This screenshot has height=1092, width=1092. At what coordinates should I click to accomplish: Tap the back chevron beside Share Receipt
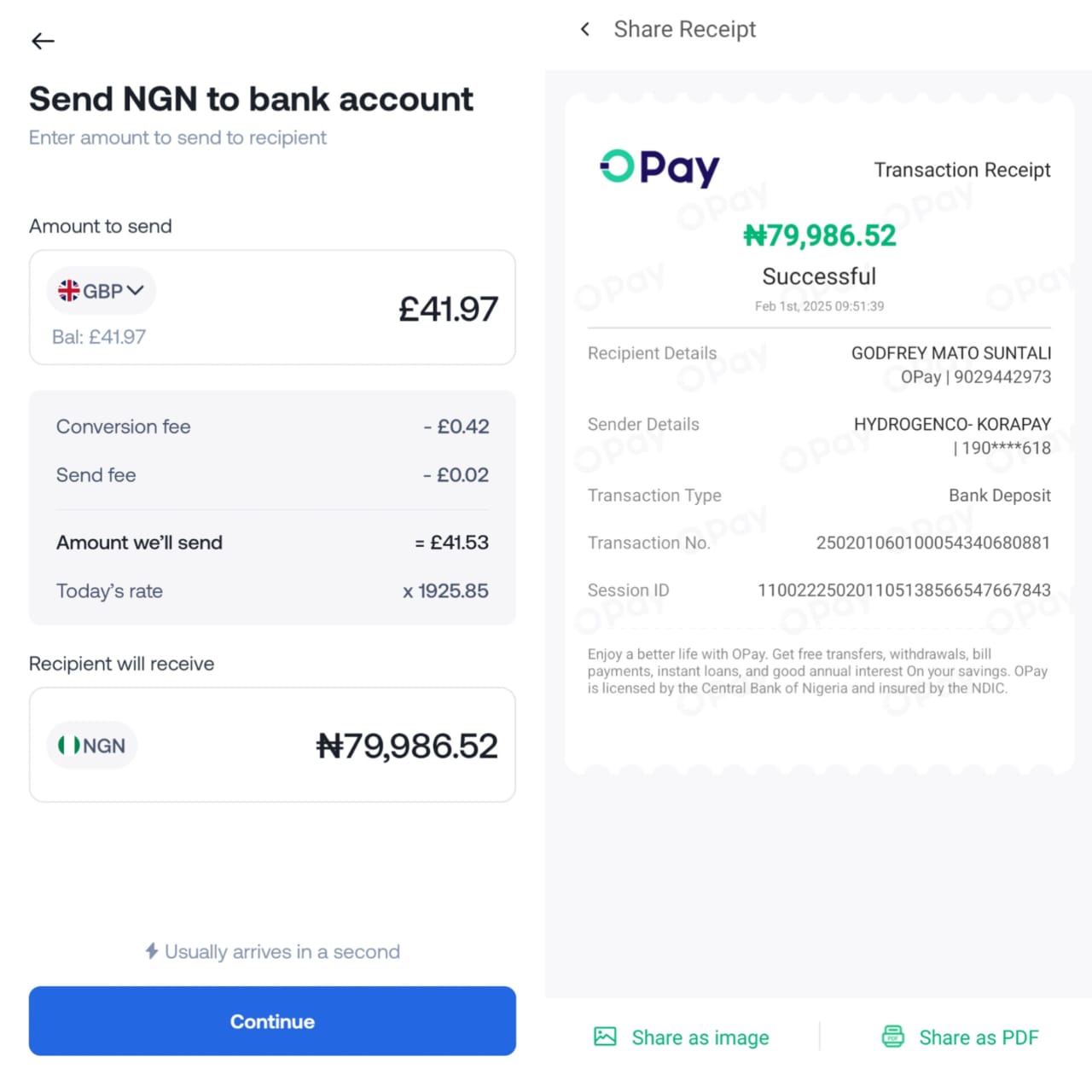585,30
